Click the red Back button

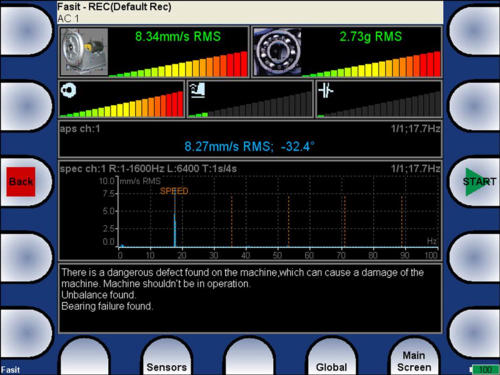point(21,182)
